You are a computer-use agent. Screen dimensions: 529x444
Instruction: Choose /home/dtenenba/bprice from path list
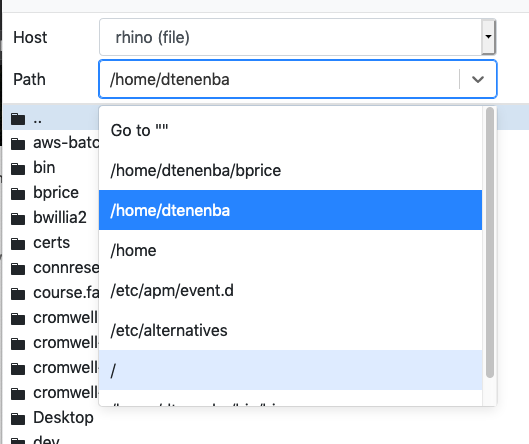[x=290, y=170]
